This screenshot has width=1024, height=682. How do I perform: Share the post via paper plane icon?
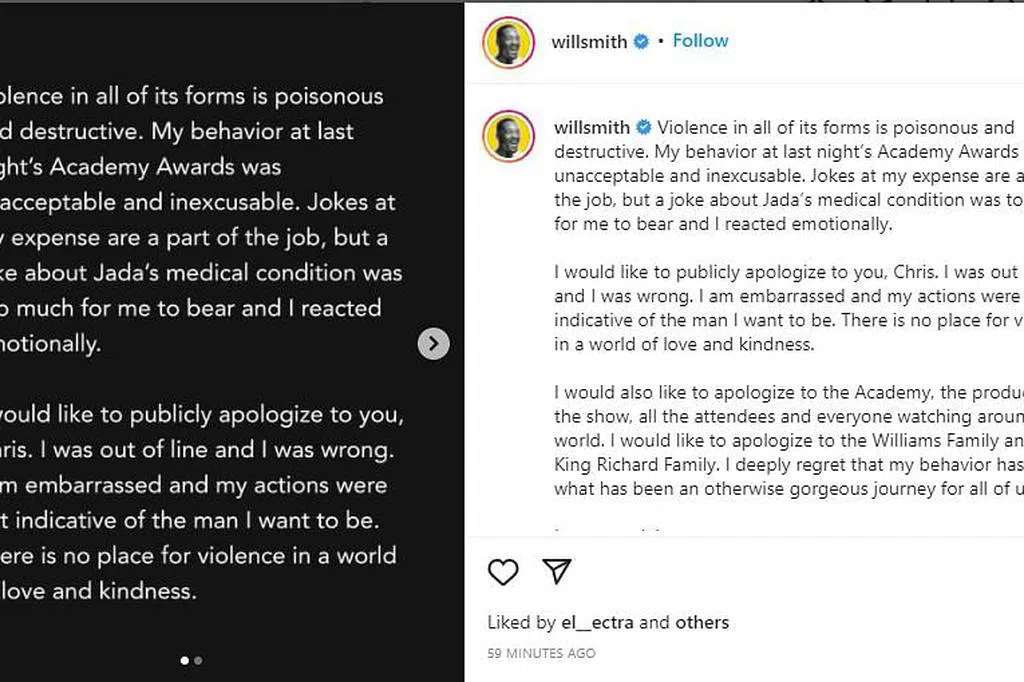[x=556, y=571]
